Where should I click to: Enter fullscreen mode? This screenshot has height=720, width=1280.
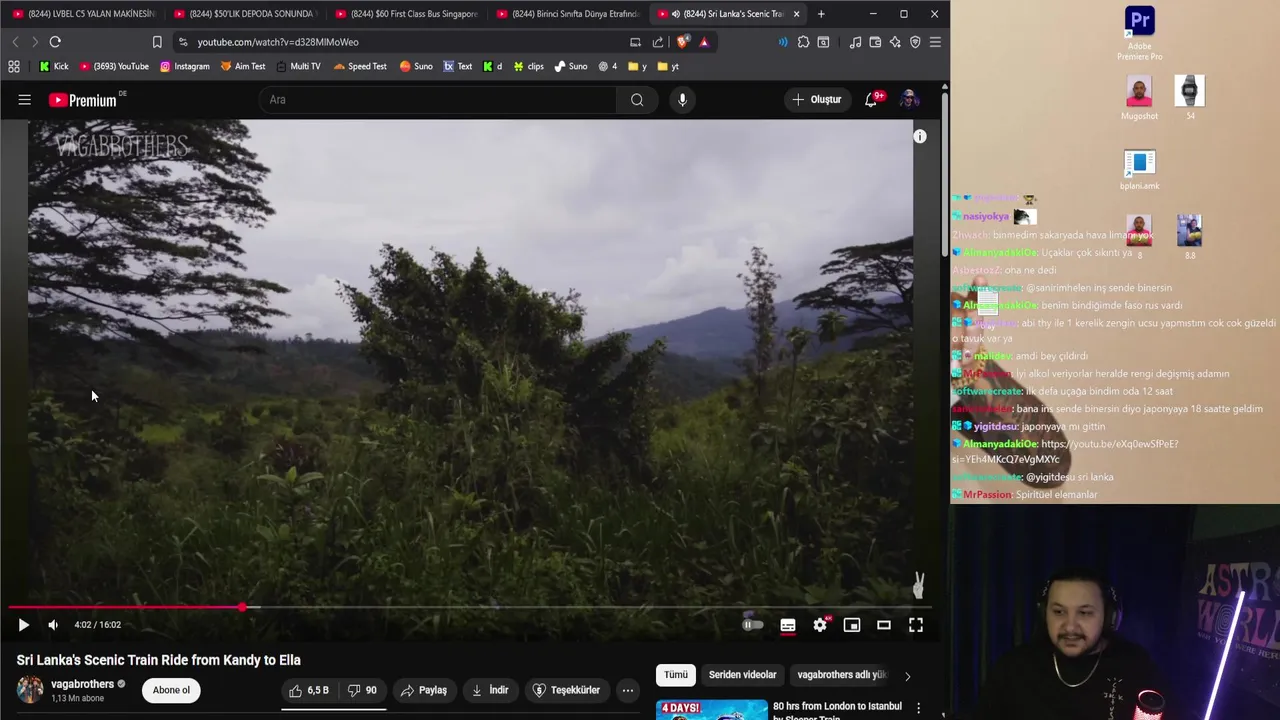(x=916, y=625)
